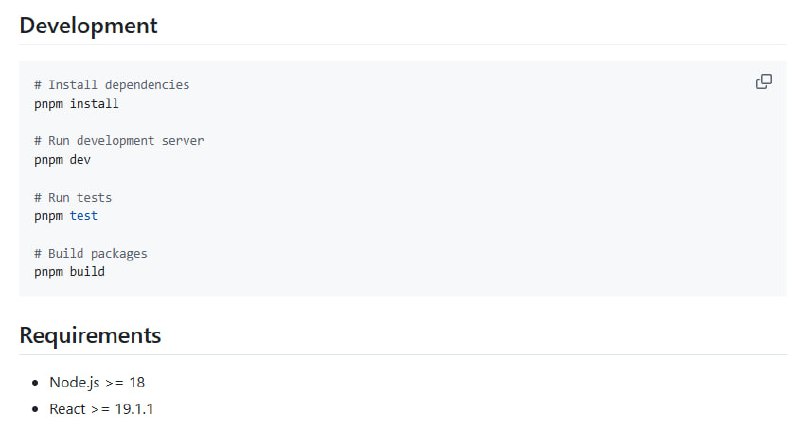This screenshot has width=800, height=431.
Task: Click the 'React >= 19.1.1' list item
Action: tap(101, 409)
